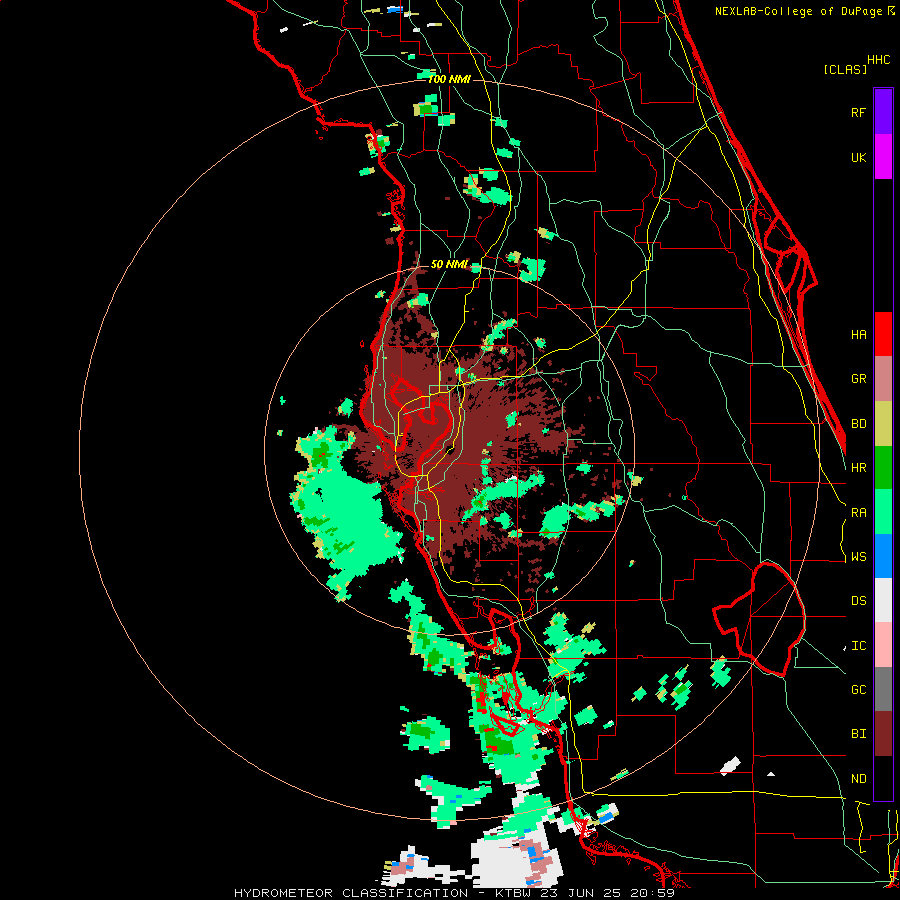Viewport: 900px width, 900px height.
Task: Select the GR dusty pink legend swatch
Action: [883, 379]
